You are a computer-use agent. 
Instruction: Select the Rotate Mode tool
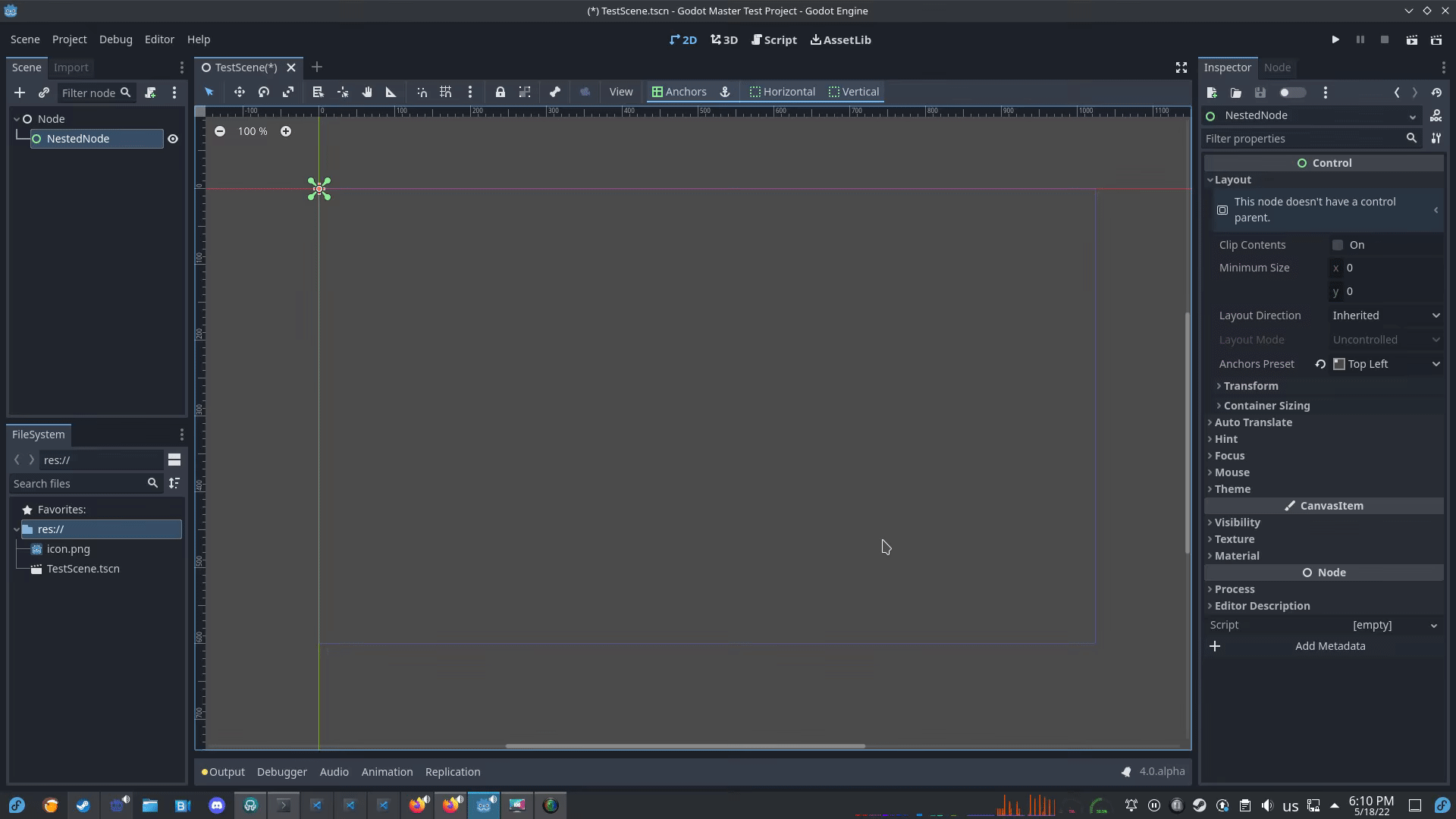pos(264,92)
